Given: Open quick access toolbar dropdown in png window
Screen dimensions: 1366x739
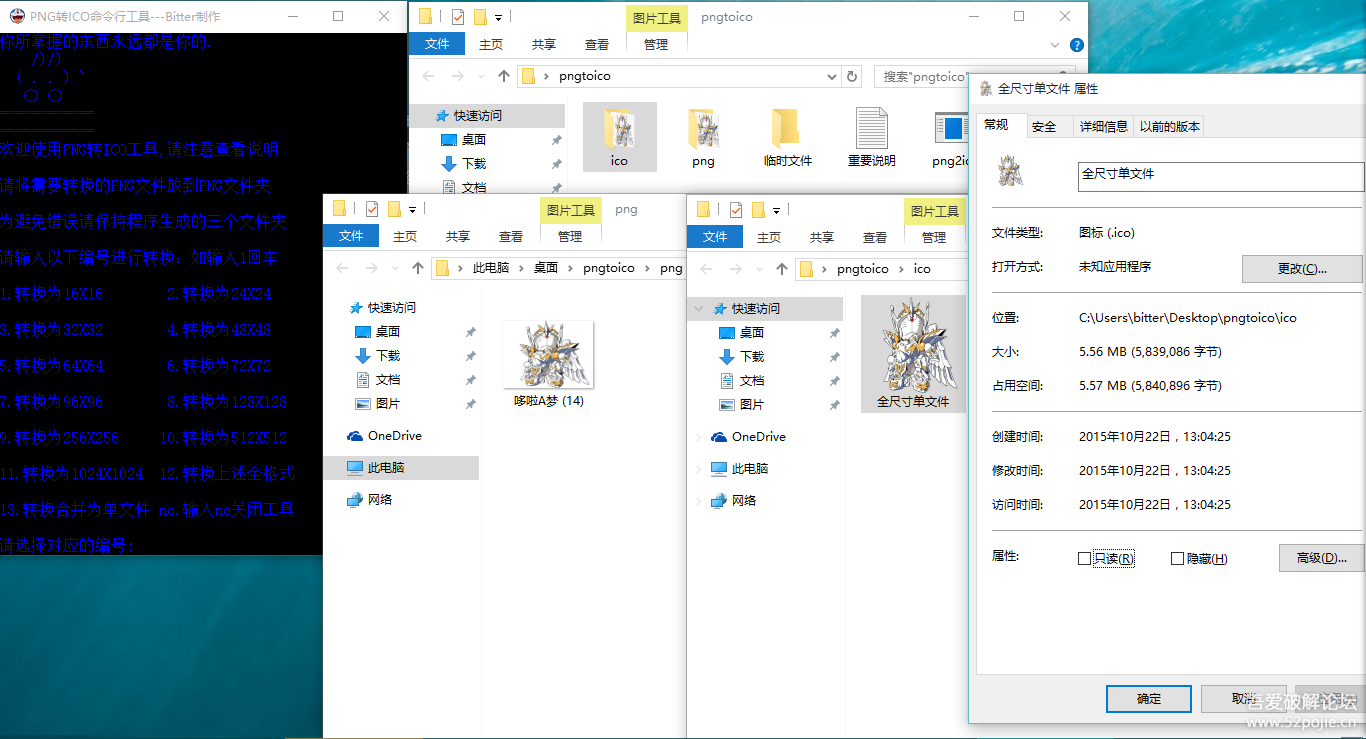Looking at the screenshot, I should (x=411, y=209).
